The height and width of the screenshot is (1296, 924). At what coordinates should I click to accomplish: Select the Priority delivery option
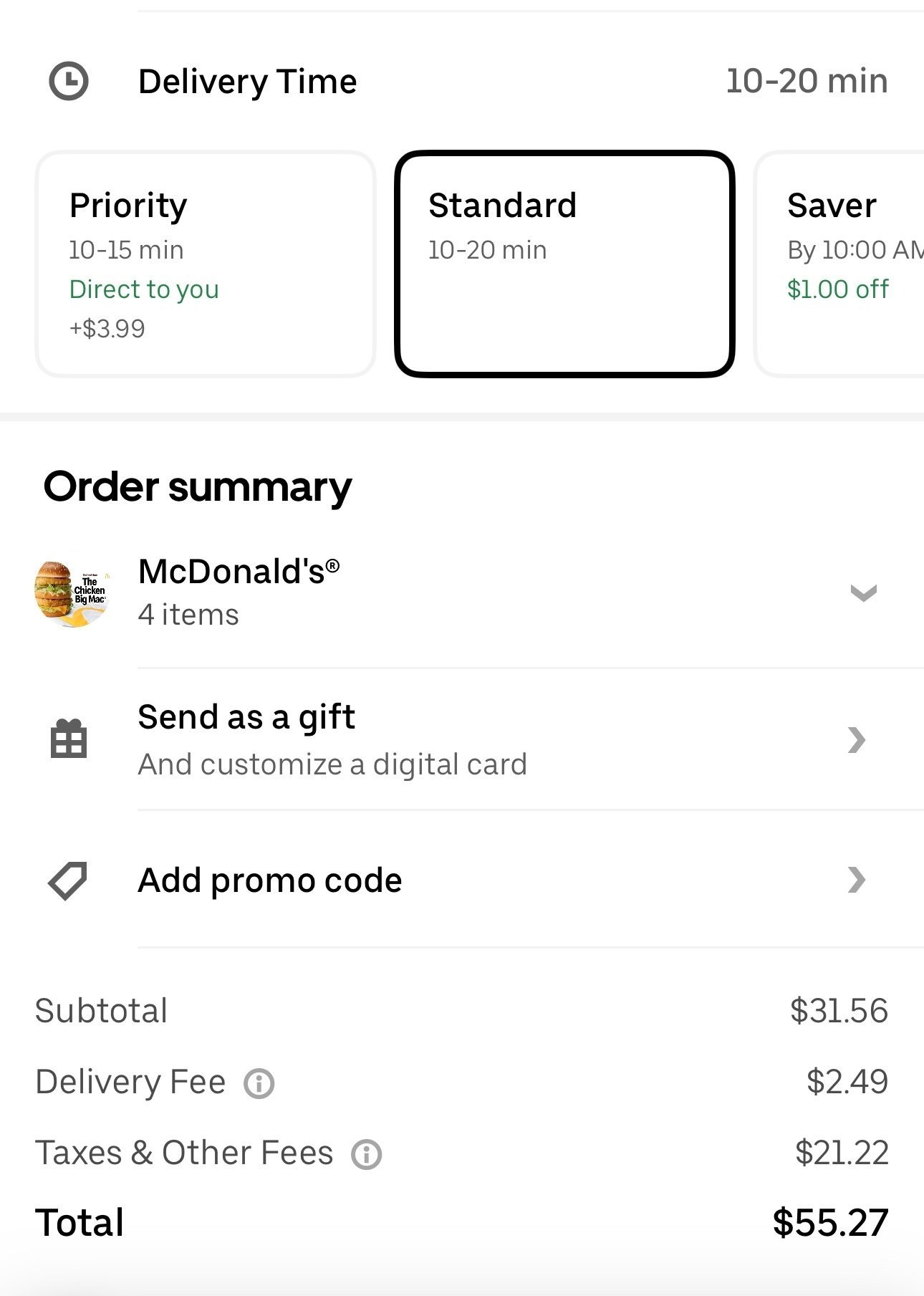[x=206, y=264]
